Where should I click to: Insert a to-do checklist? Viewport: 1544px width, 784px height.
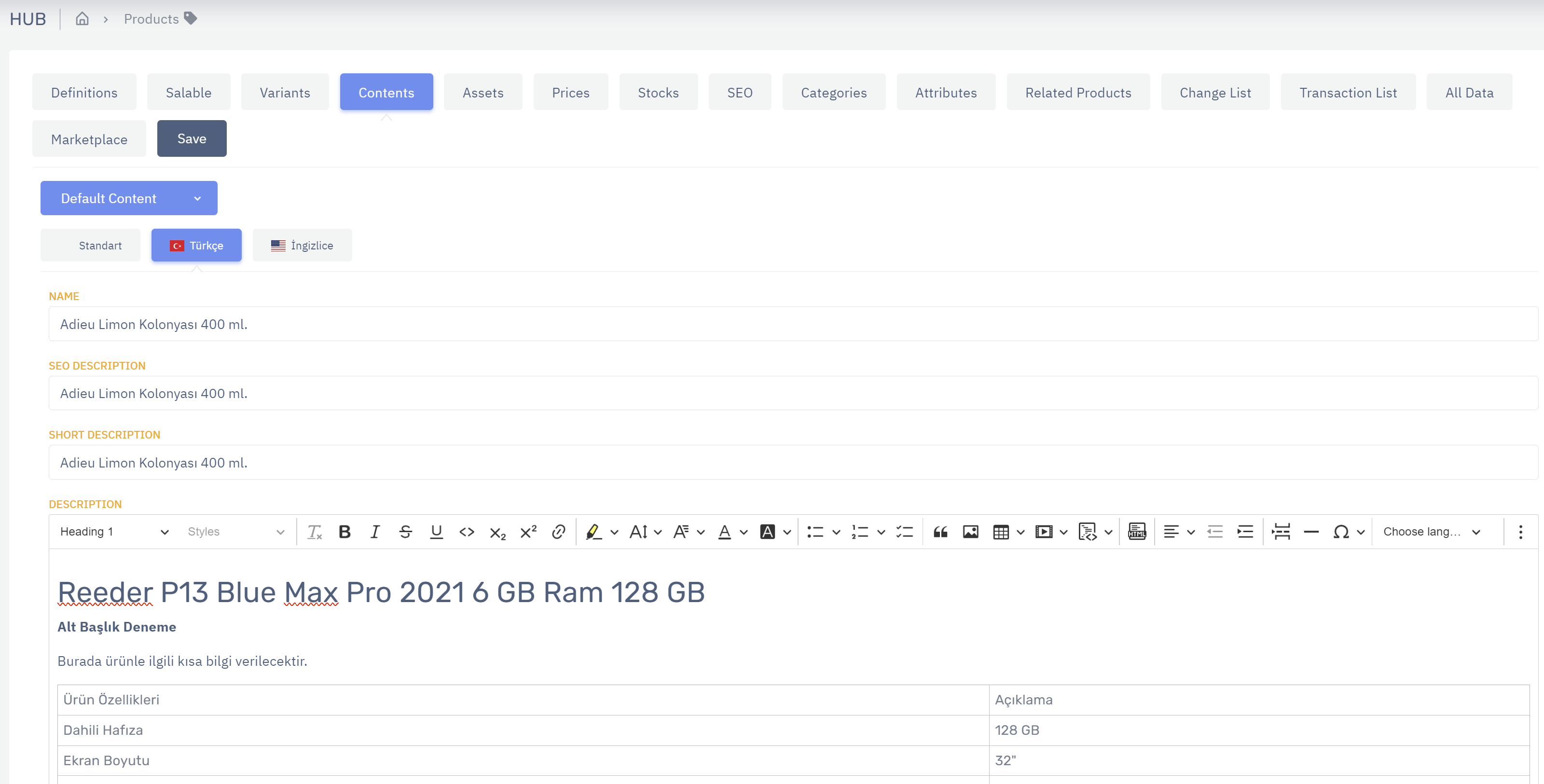tap(905, 532)
